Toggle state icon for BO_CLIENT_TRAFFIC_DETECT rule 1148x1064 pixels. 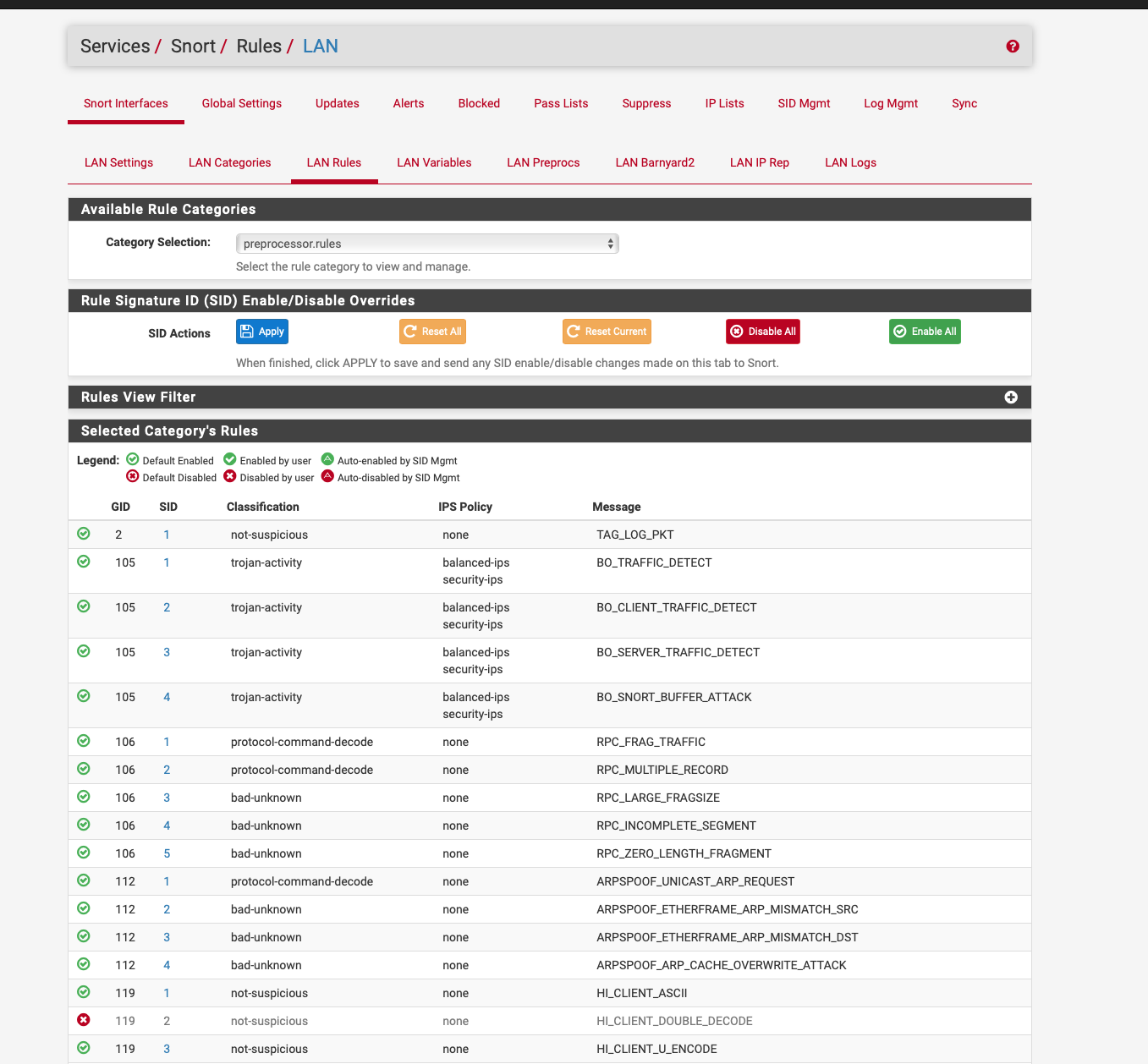[84, 606]
